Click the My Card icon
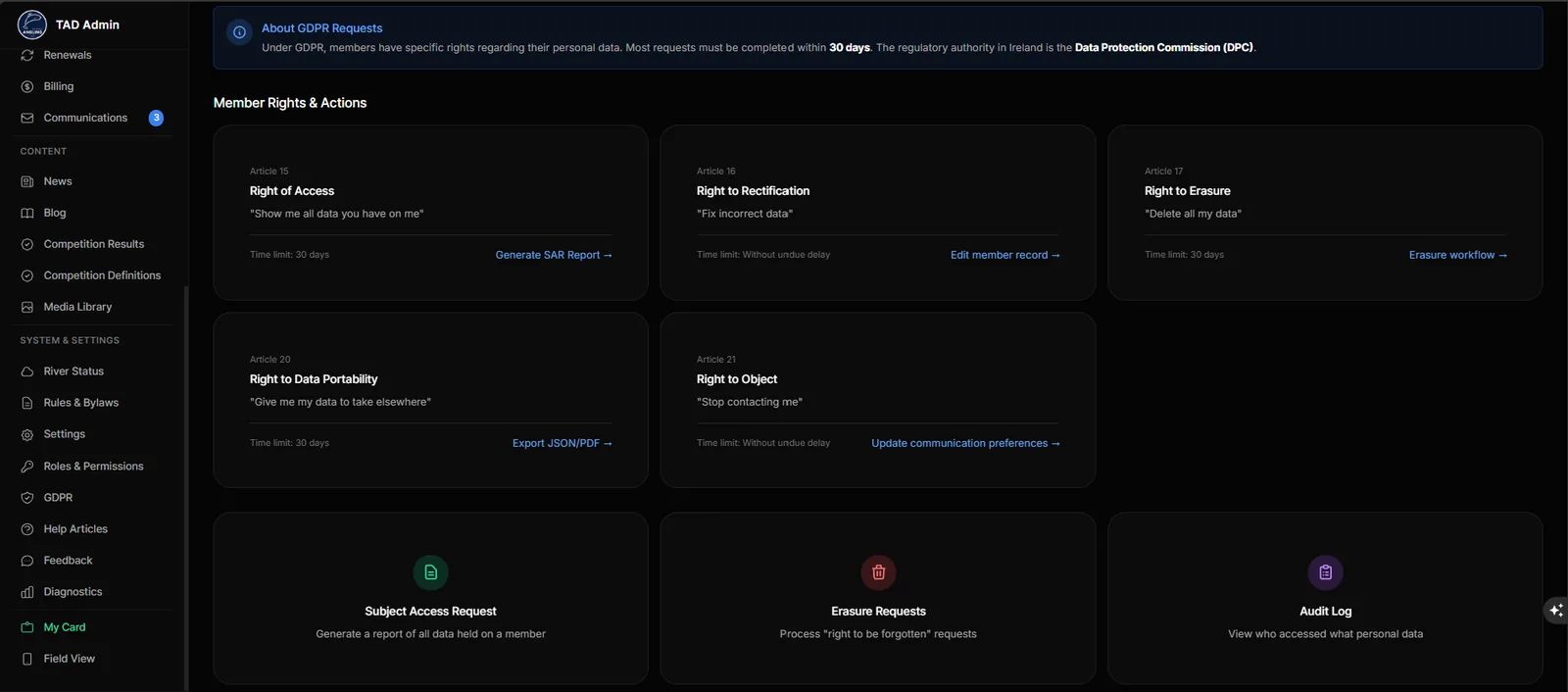The width and height of the screenshot is (1568, 692). coord(27,627)
